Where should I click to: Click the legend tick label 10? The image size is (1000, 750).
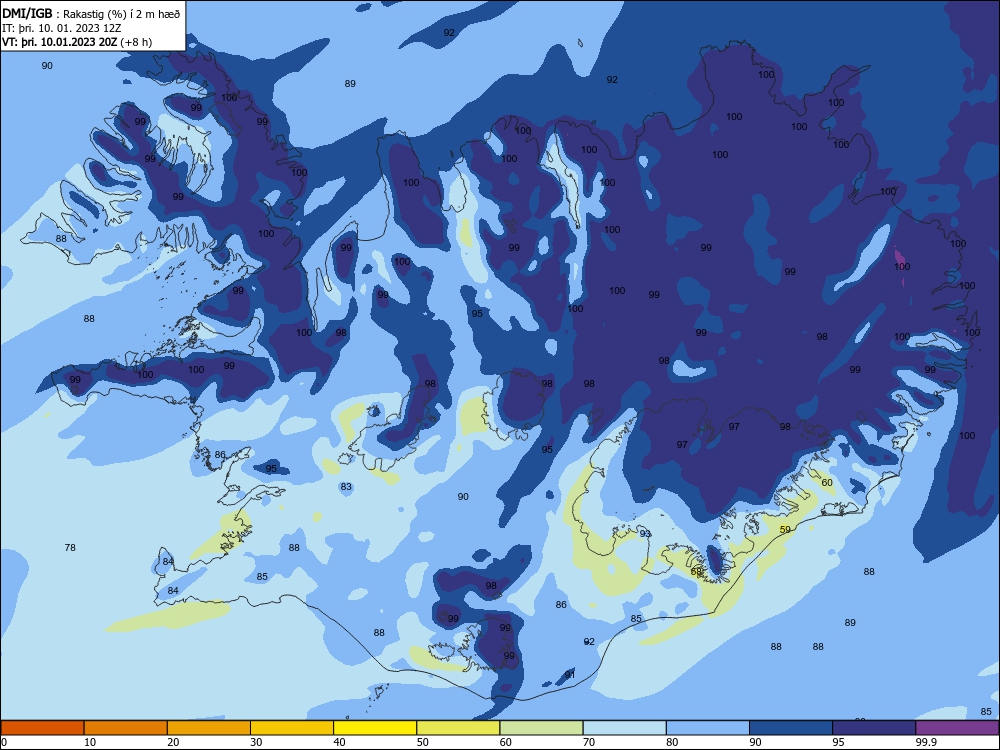90,742
